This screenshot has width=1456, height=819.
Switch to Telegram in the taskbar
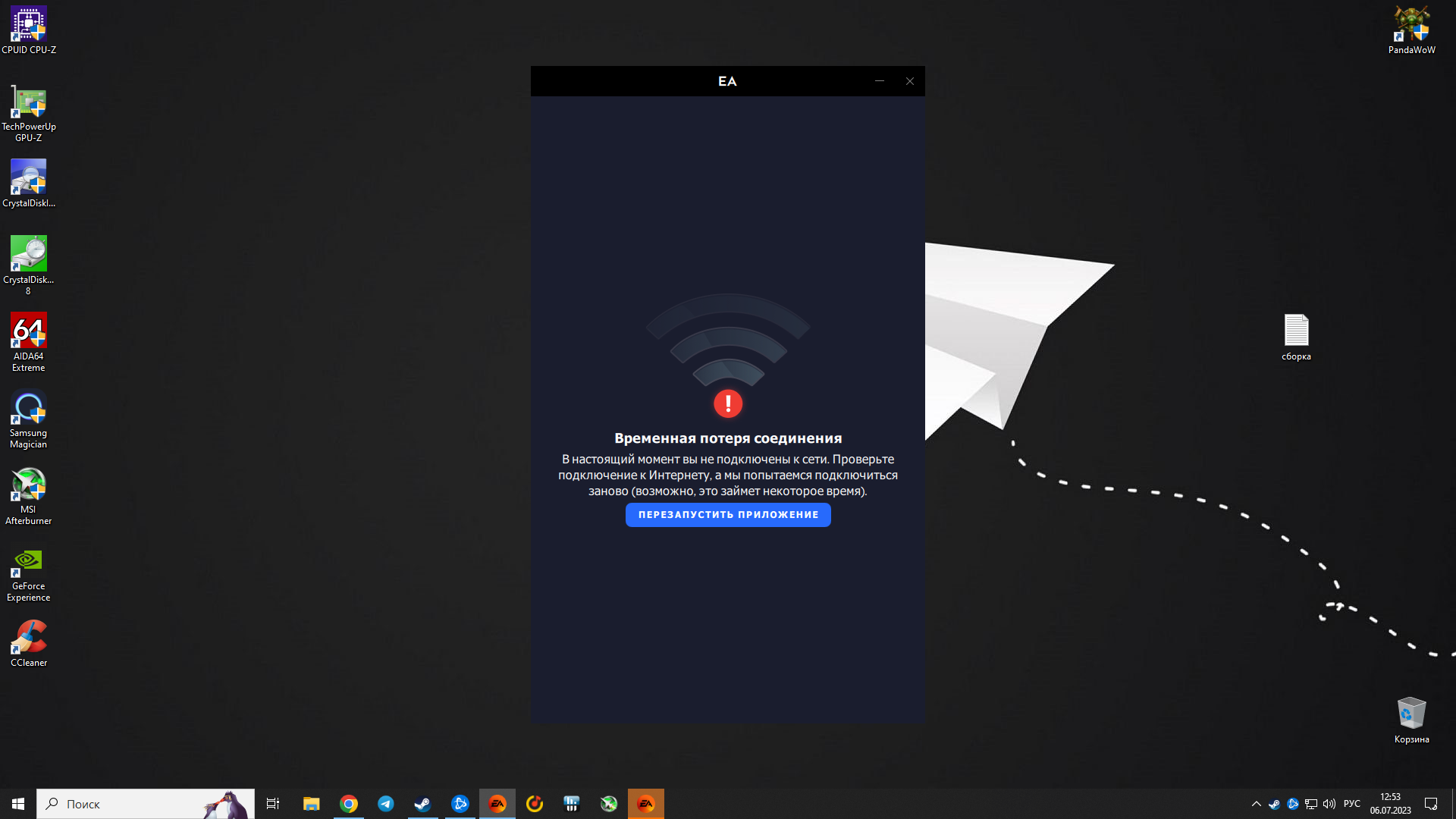tap(386, 804)
